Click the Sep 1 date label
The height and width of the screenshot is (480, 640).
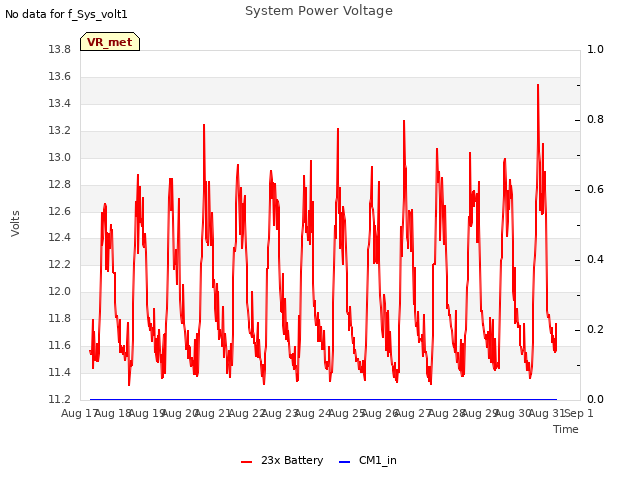click(x=579, y=413)
